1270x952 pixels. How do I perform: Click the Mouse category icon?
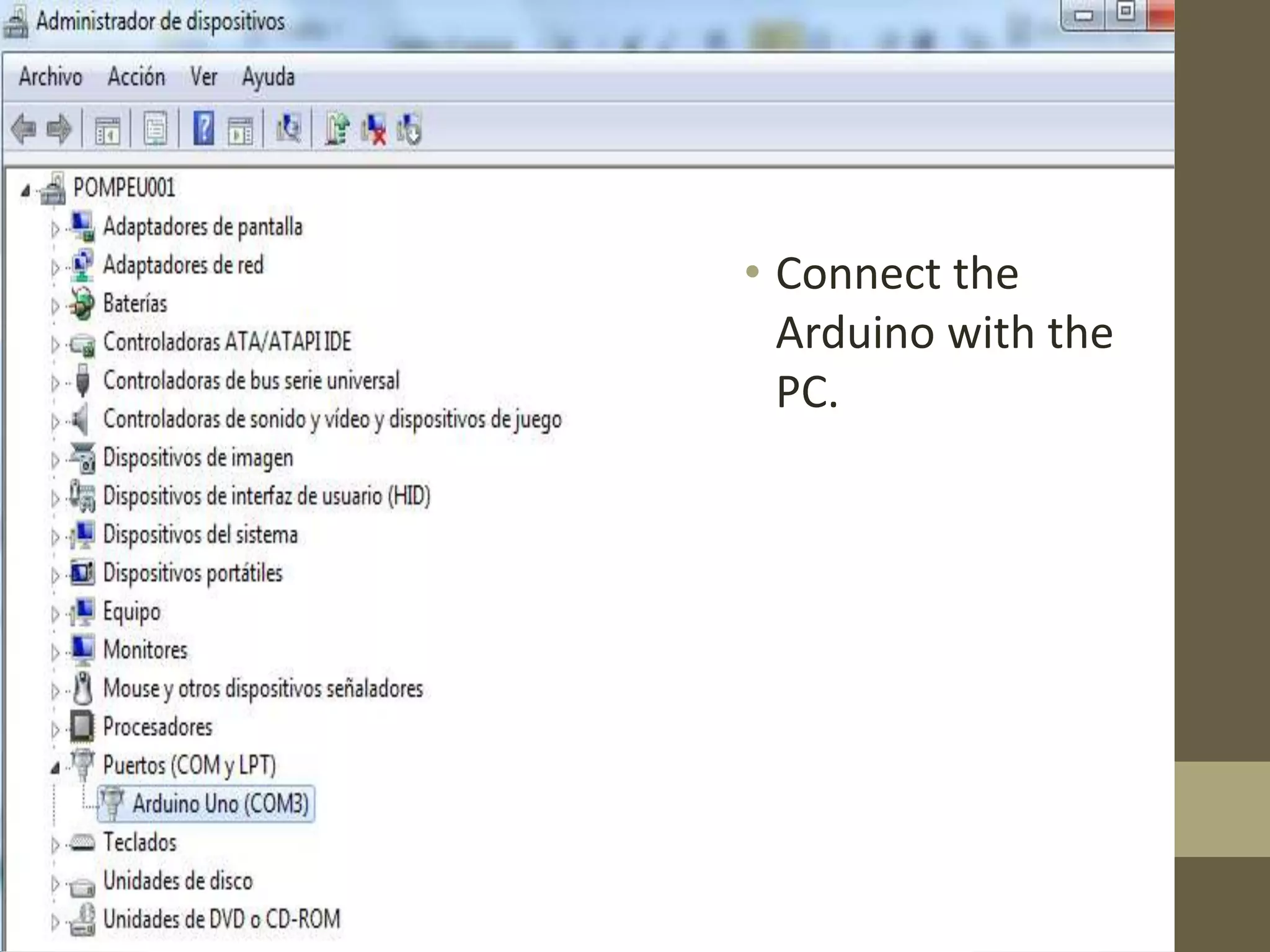82,689
